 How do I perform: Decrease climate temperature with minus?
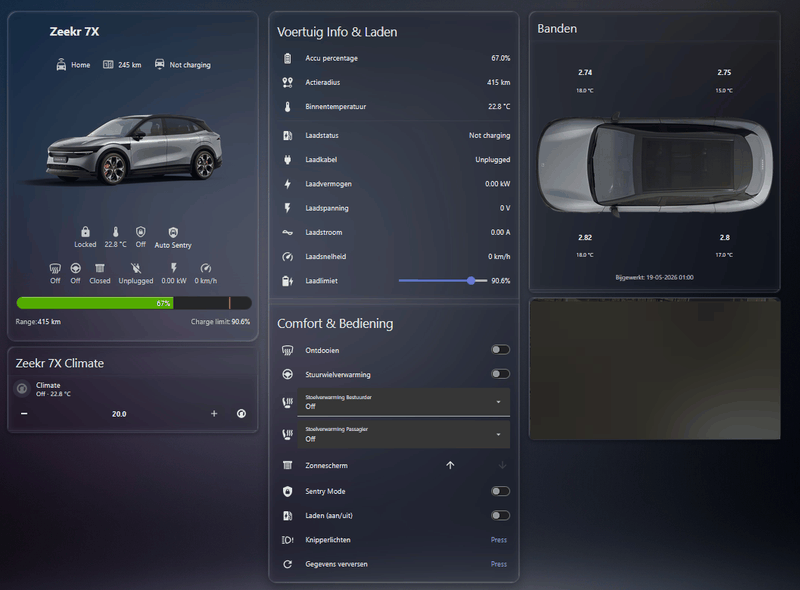pos(24,413)
